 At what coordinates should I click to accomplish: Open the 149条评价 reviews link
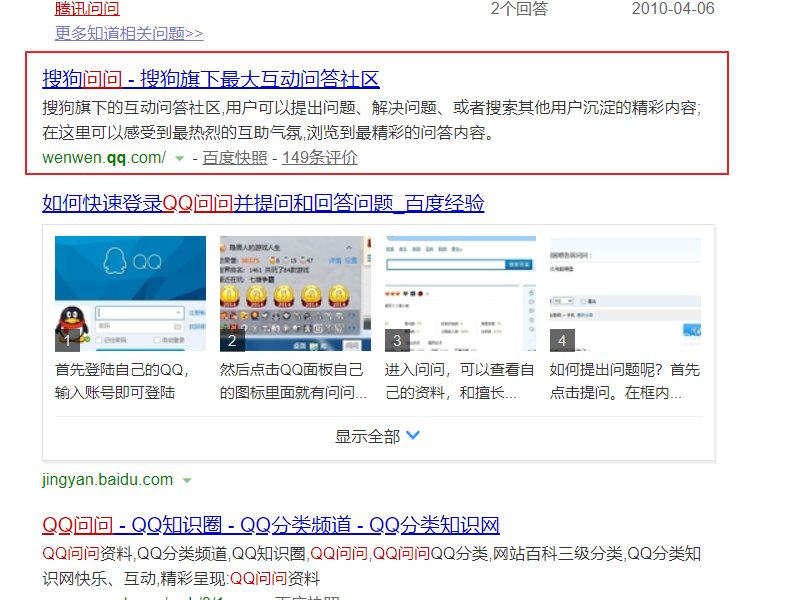tap(320, 157)
